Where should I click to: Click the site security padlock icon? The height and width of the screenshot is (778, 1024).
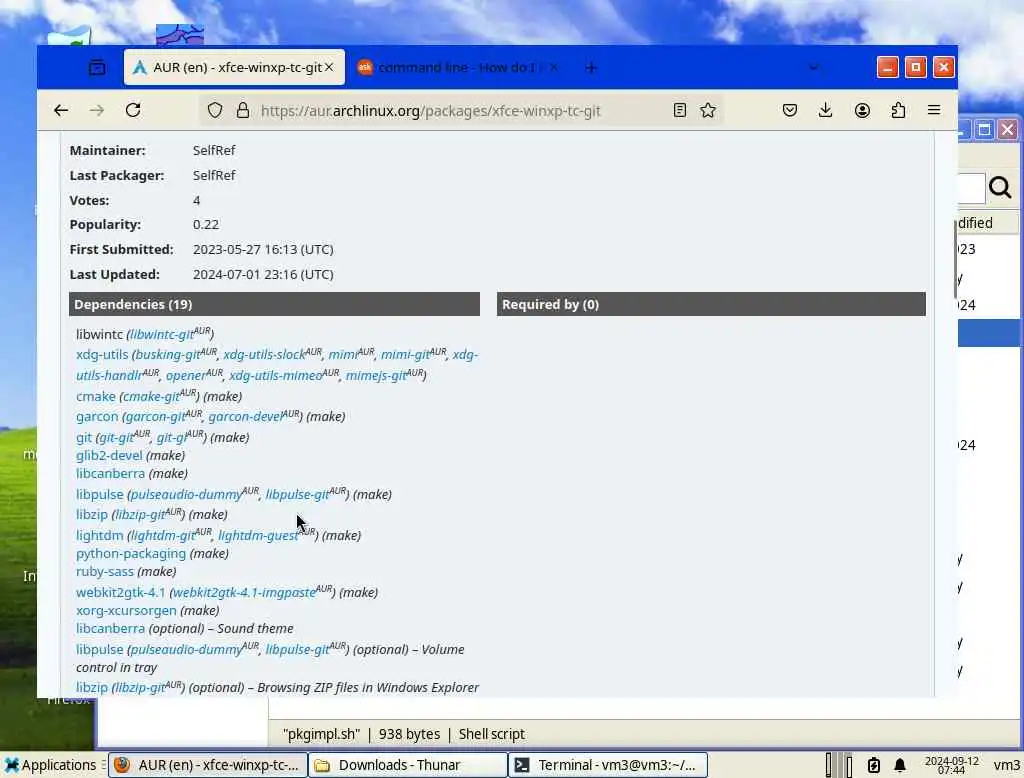click(x=243, y=110)
